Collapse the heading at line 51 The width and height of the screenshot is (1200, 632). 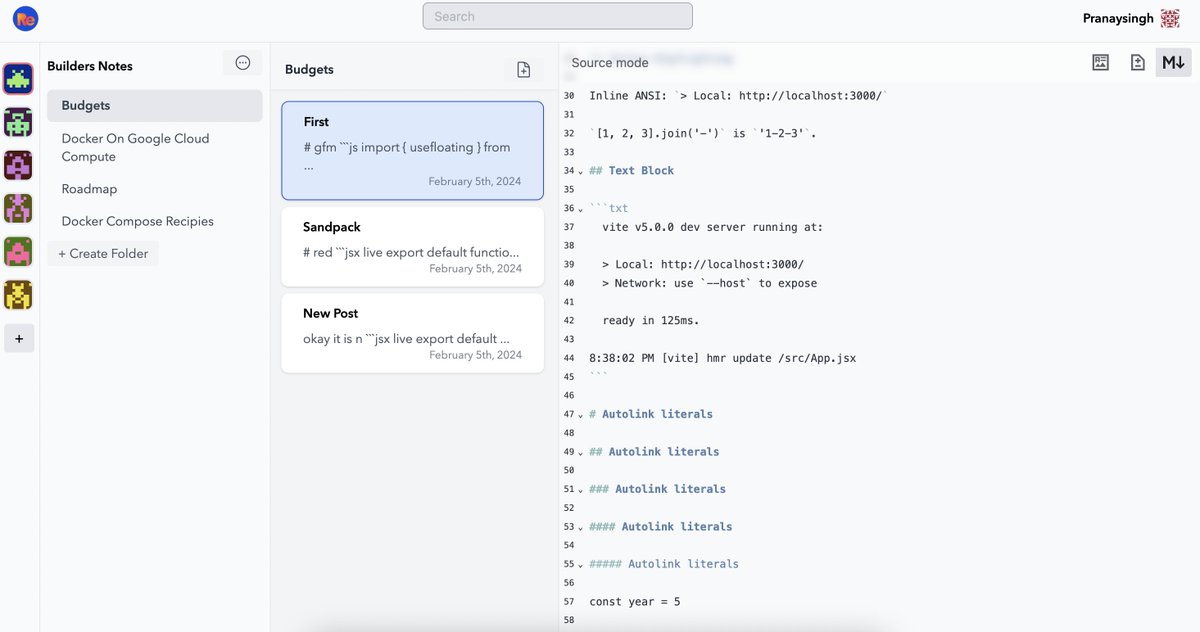tap(580, 490)
